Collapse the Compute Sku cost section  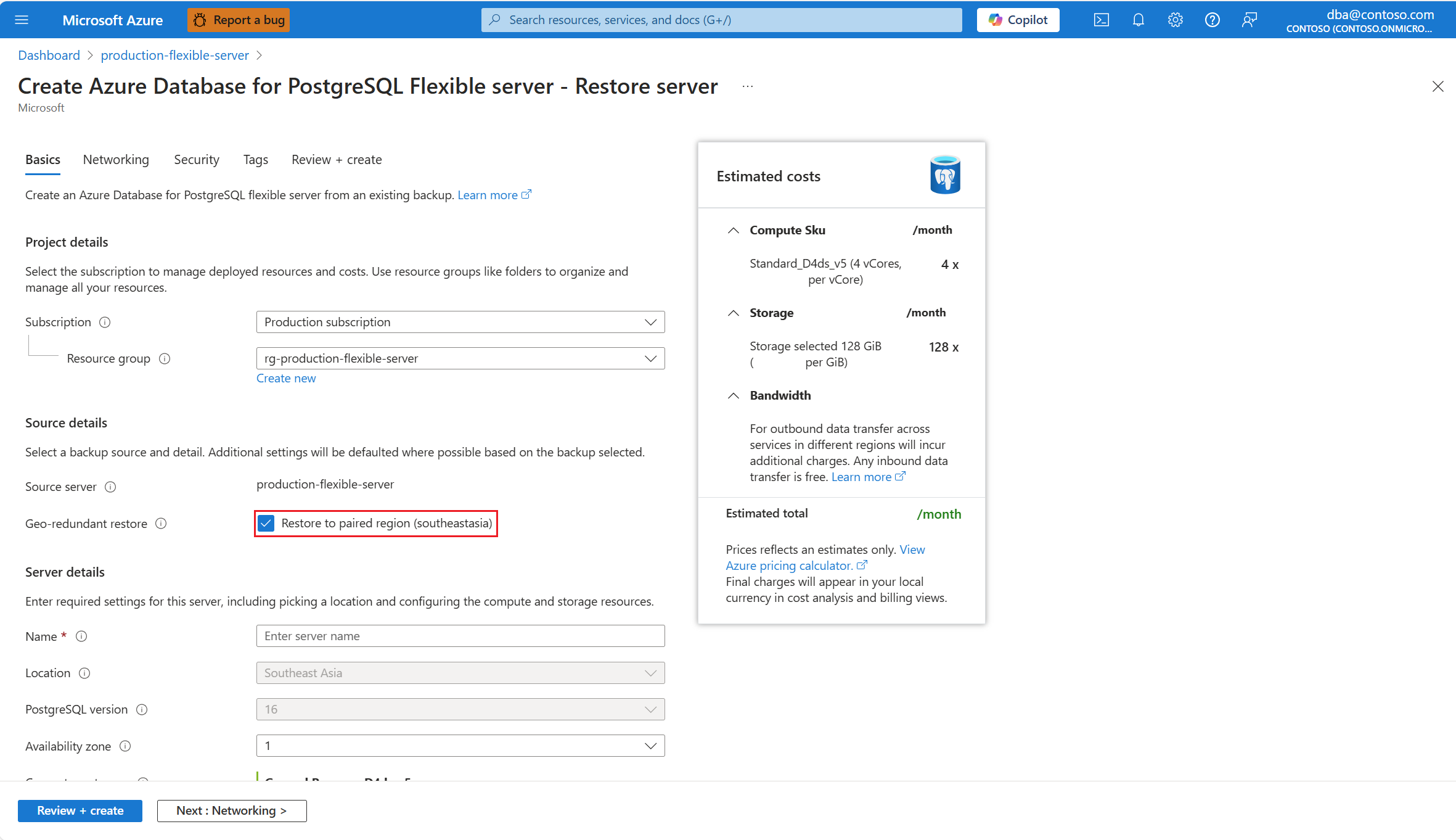pyautogui.click(x=733, y=230)
